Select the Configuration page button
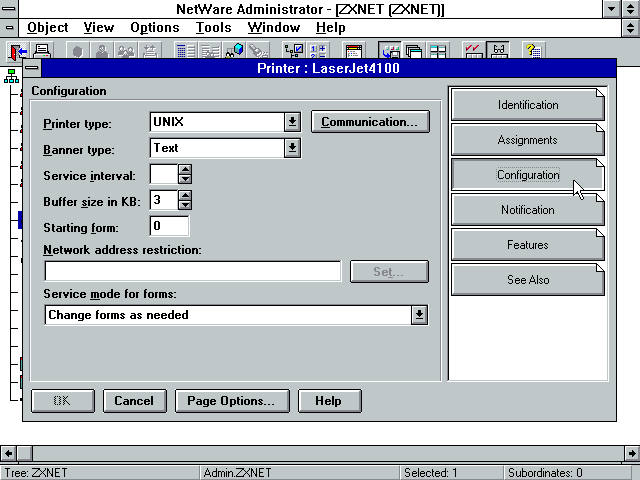The width and height of the screenshot is (640, 480). coord(528,175)
